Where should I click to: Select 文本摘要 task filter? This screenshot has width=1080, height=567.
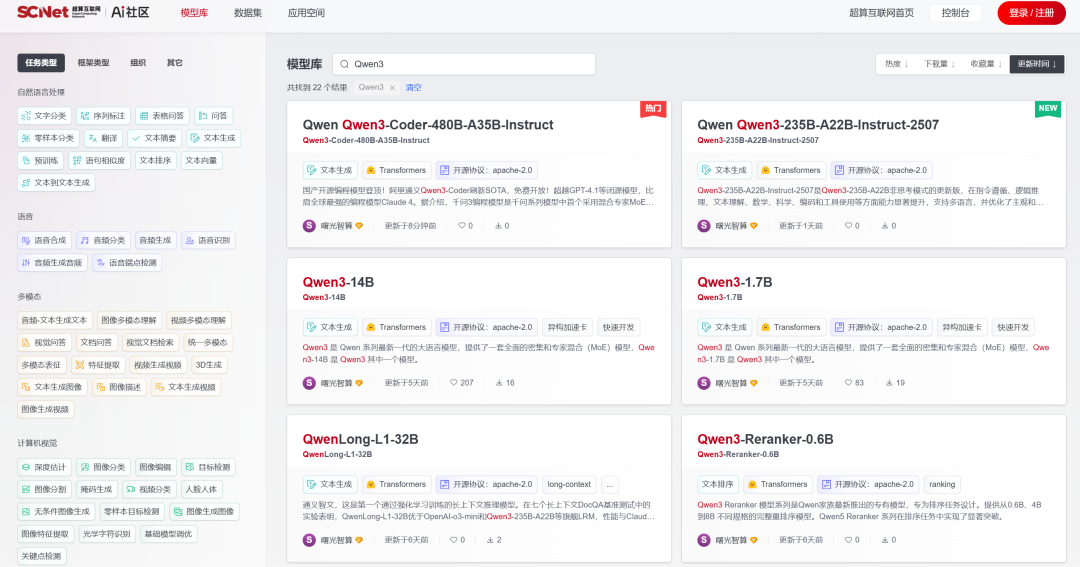pyautogui.click(x=154, y=138)
